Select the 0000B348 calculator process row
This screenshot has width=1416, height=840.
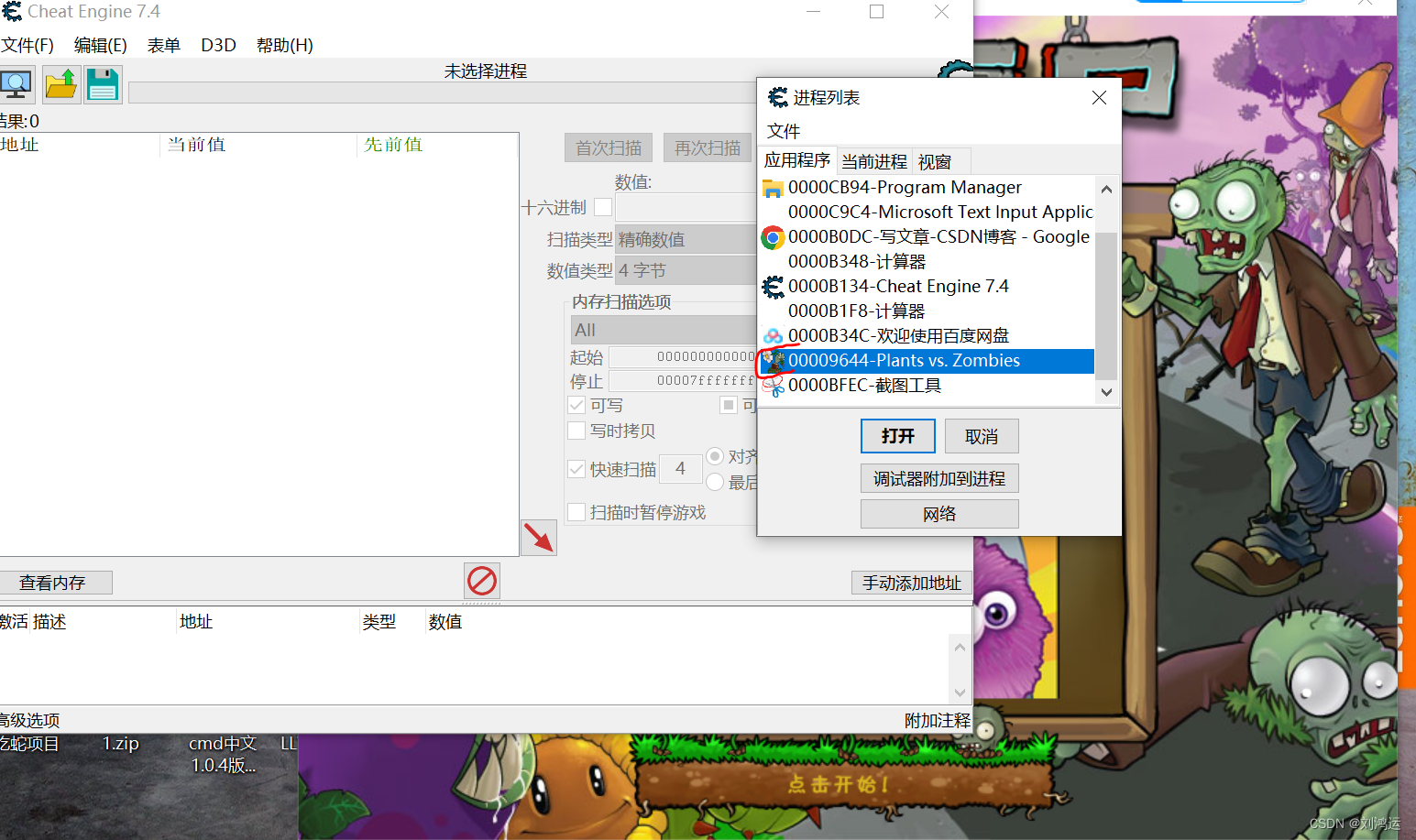[x=927, y=262]
